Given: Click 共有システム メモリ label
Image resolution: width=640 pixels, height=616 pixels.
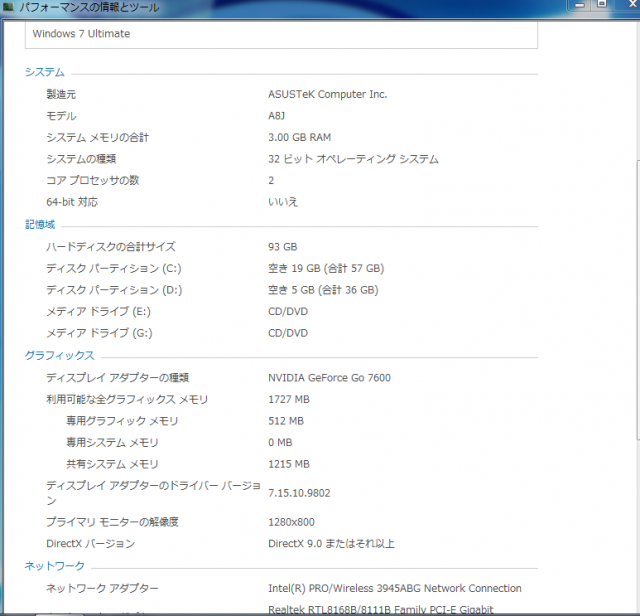Looking at the screenshot, I should [112, 465].
